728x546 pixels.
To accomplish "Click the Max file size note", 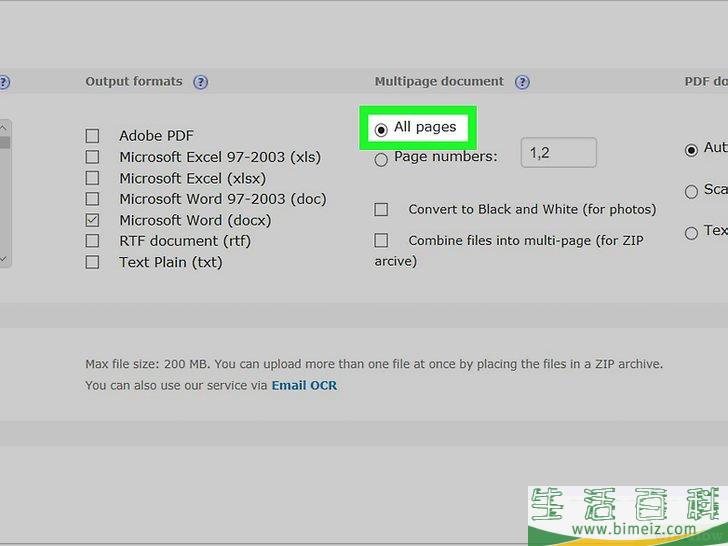I will click(374, 364).
